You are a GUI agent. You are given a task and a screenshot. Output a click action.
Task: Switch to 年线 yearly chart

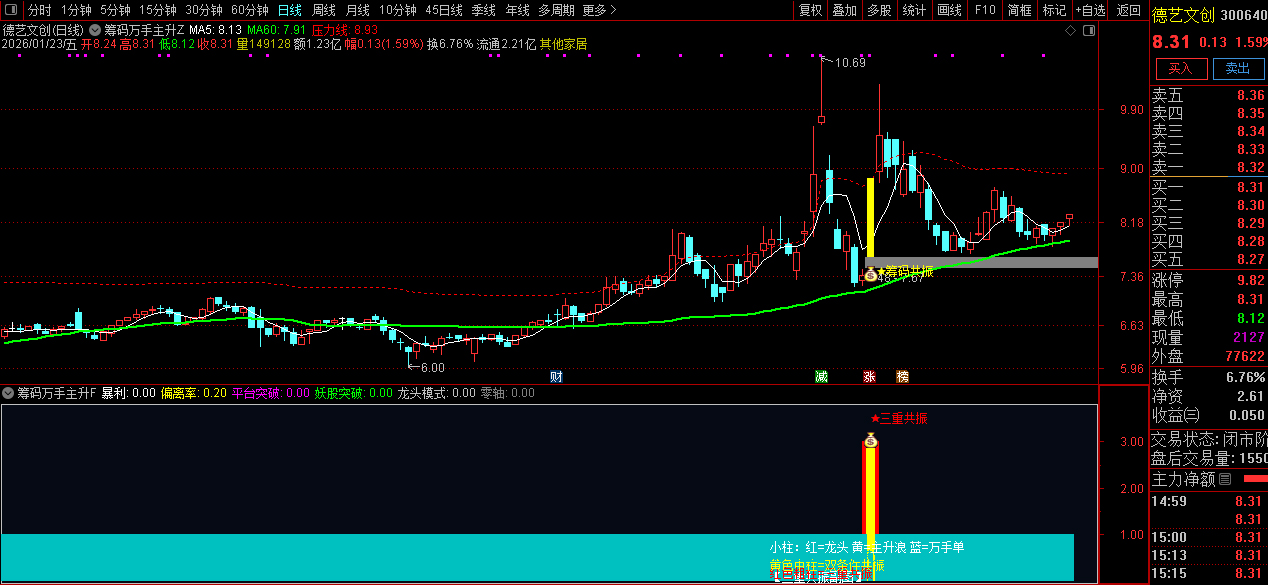518,10
